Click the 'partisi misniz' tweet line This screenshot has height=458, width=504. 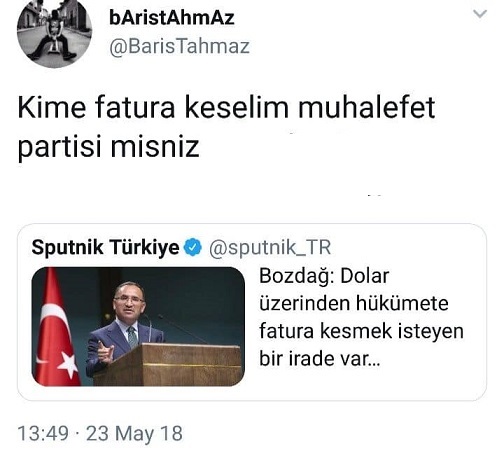(108, 147)
